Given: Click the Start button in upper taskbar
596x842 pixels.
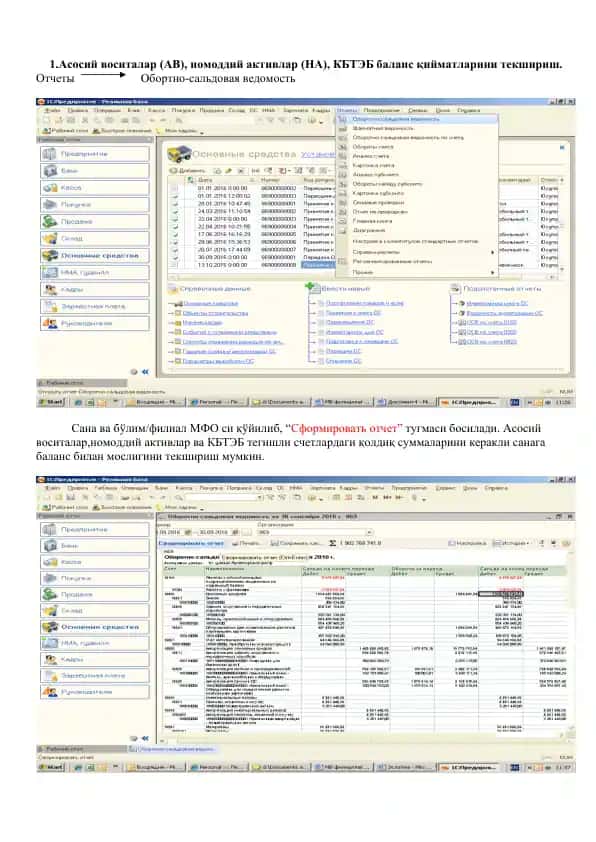Looking at the screenshot, I should click(x=52, y=402).
